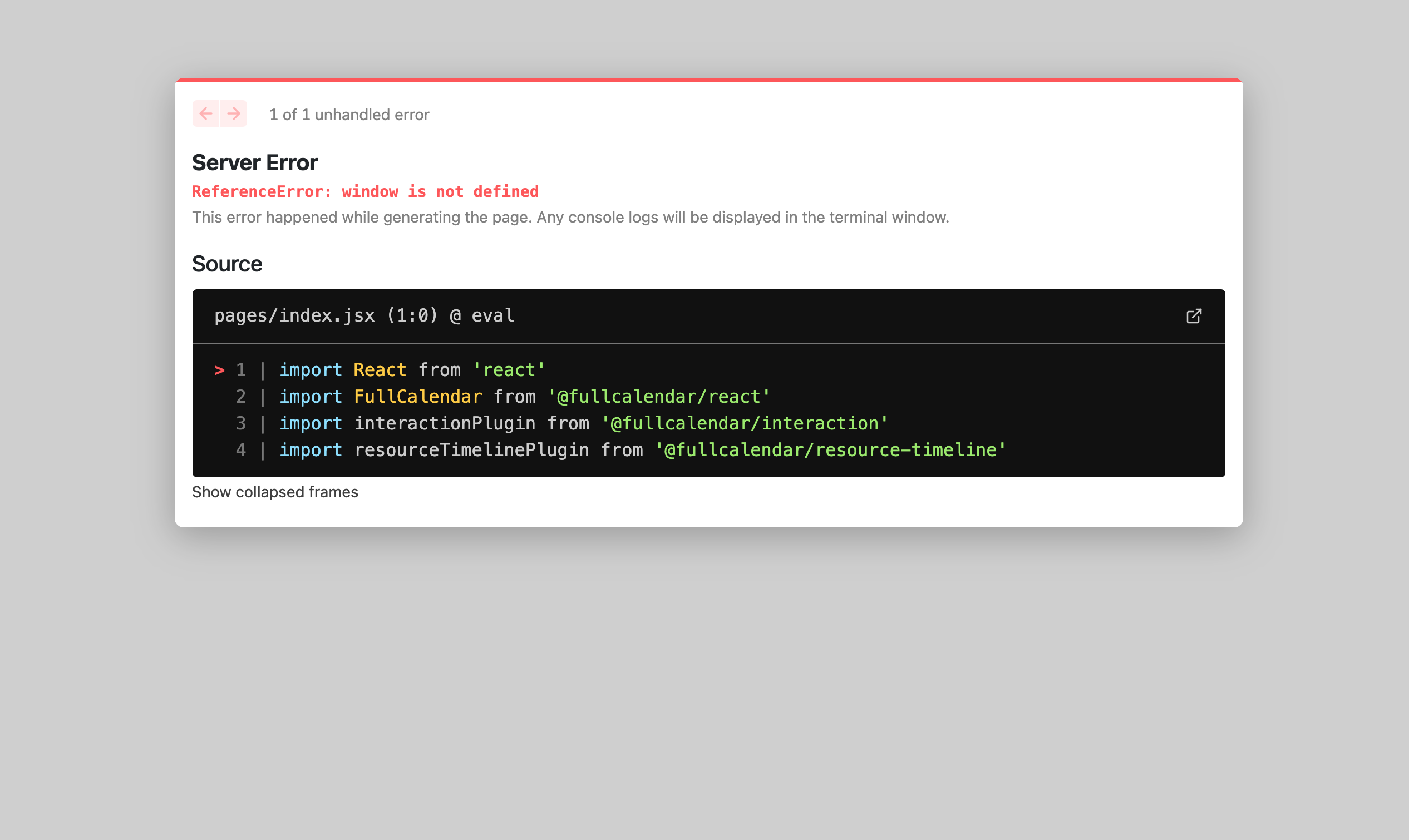Click the red error indicator arrow on line 1

coord(219,370)
